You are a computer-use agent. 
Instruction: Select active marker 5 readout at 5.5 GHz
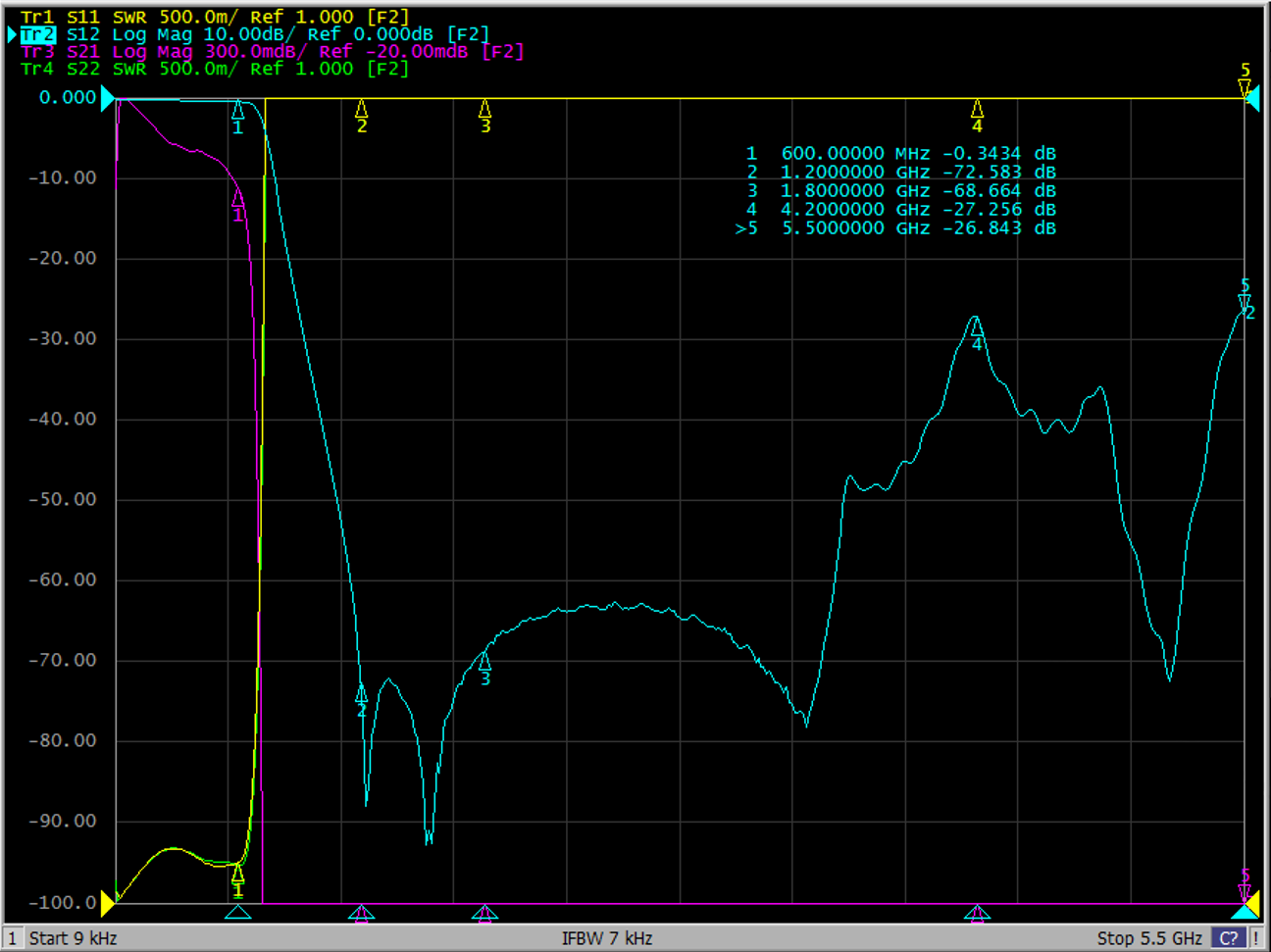pyautogui.click(x=895, y=228)
